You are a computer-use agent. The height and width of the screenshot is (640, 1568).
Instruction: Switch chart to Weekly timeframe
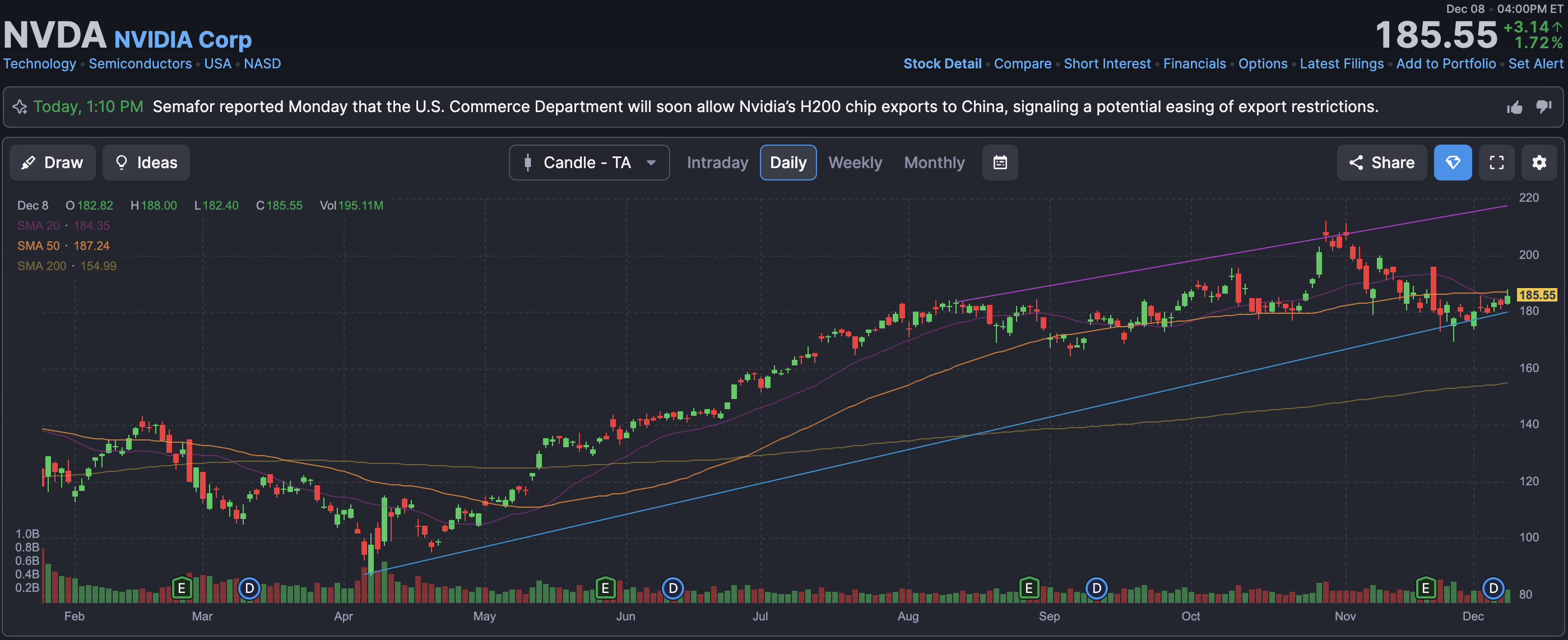click(x=855, y=163)
